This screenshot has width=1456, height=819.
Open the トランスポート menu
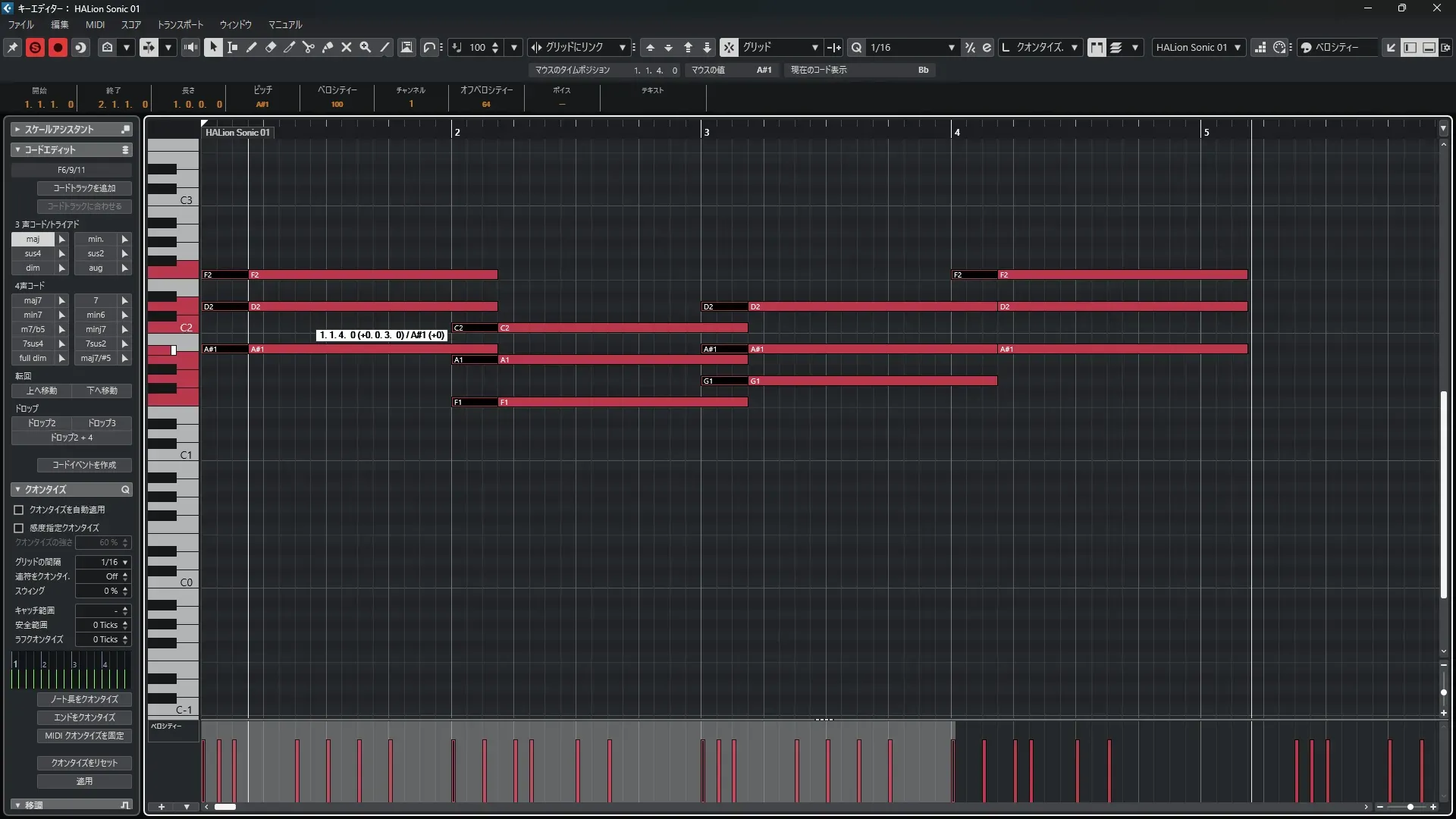point(180,24)
